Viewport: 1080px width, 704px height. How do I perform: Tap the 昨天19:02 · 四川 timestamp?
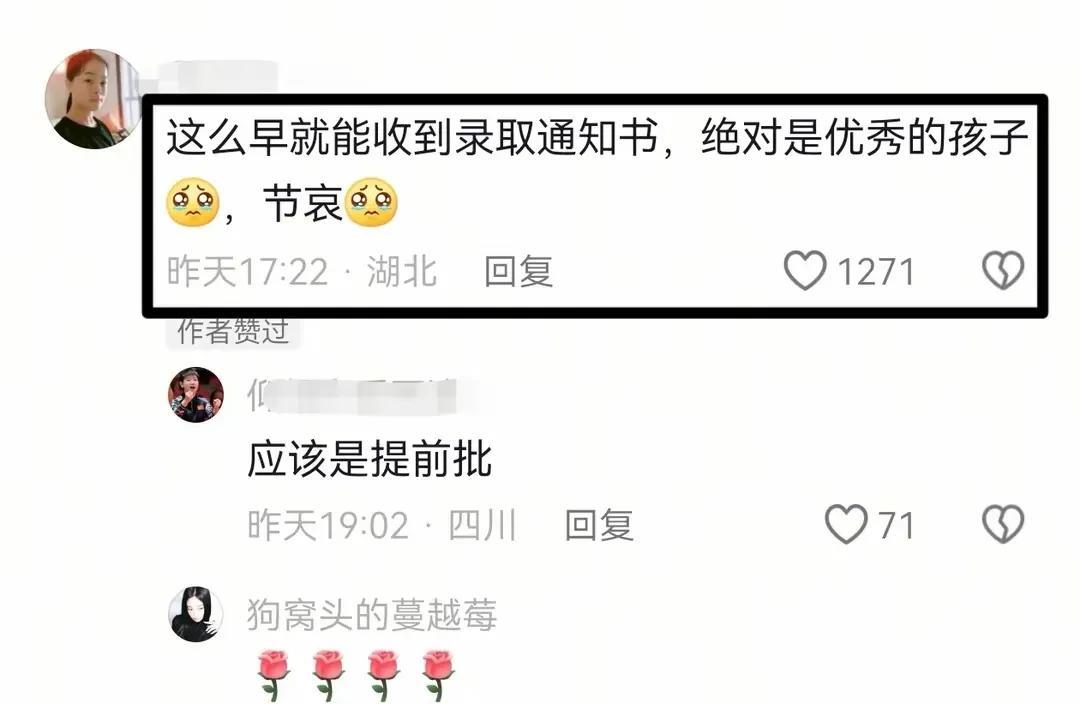pos(382,525)
